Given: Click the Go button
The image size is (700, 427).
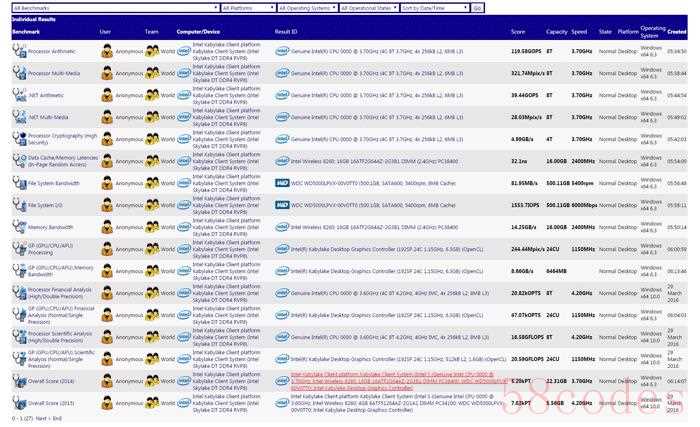Looking at the screenshot, I should coord(477,8).
